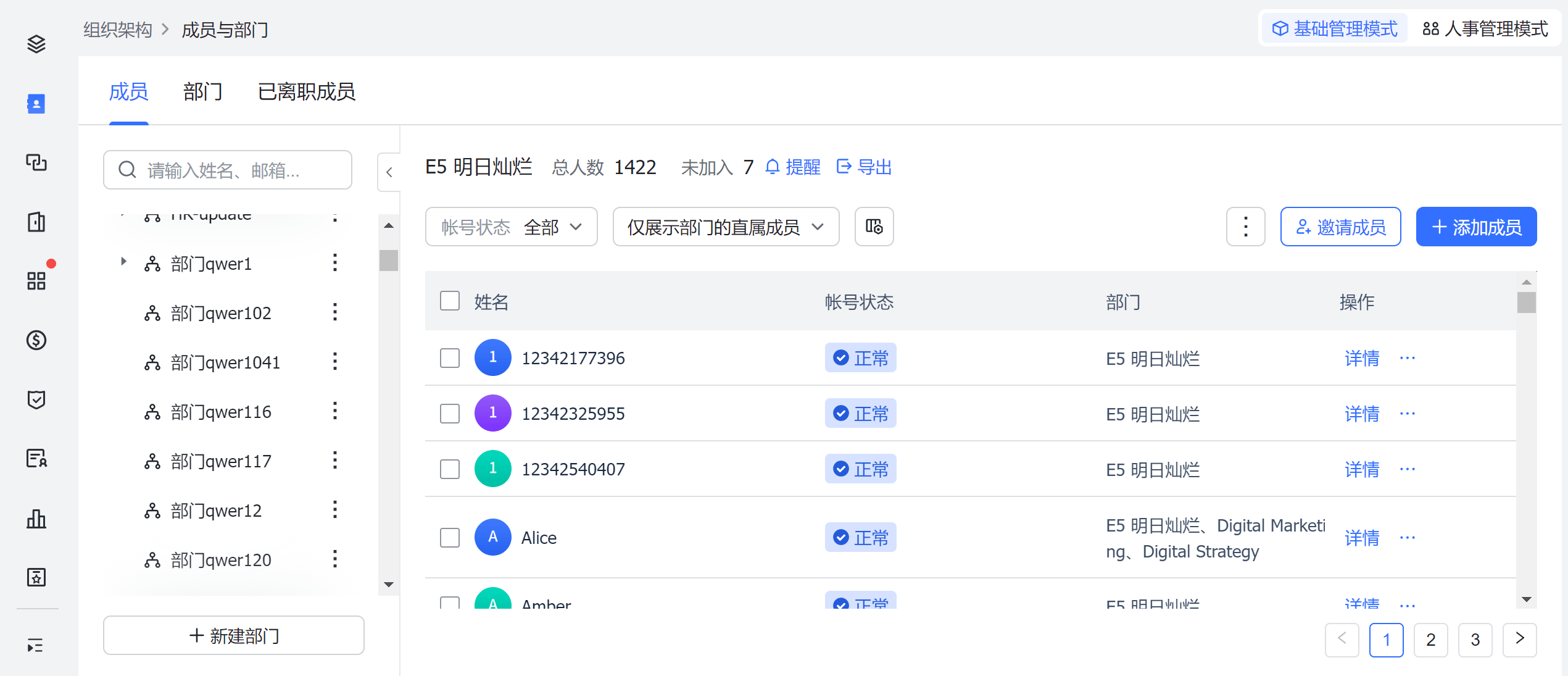This screenshot has width=1568, height=676.
Task: Switch to 人事管理模式
Action: [1485, 28]
